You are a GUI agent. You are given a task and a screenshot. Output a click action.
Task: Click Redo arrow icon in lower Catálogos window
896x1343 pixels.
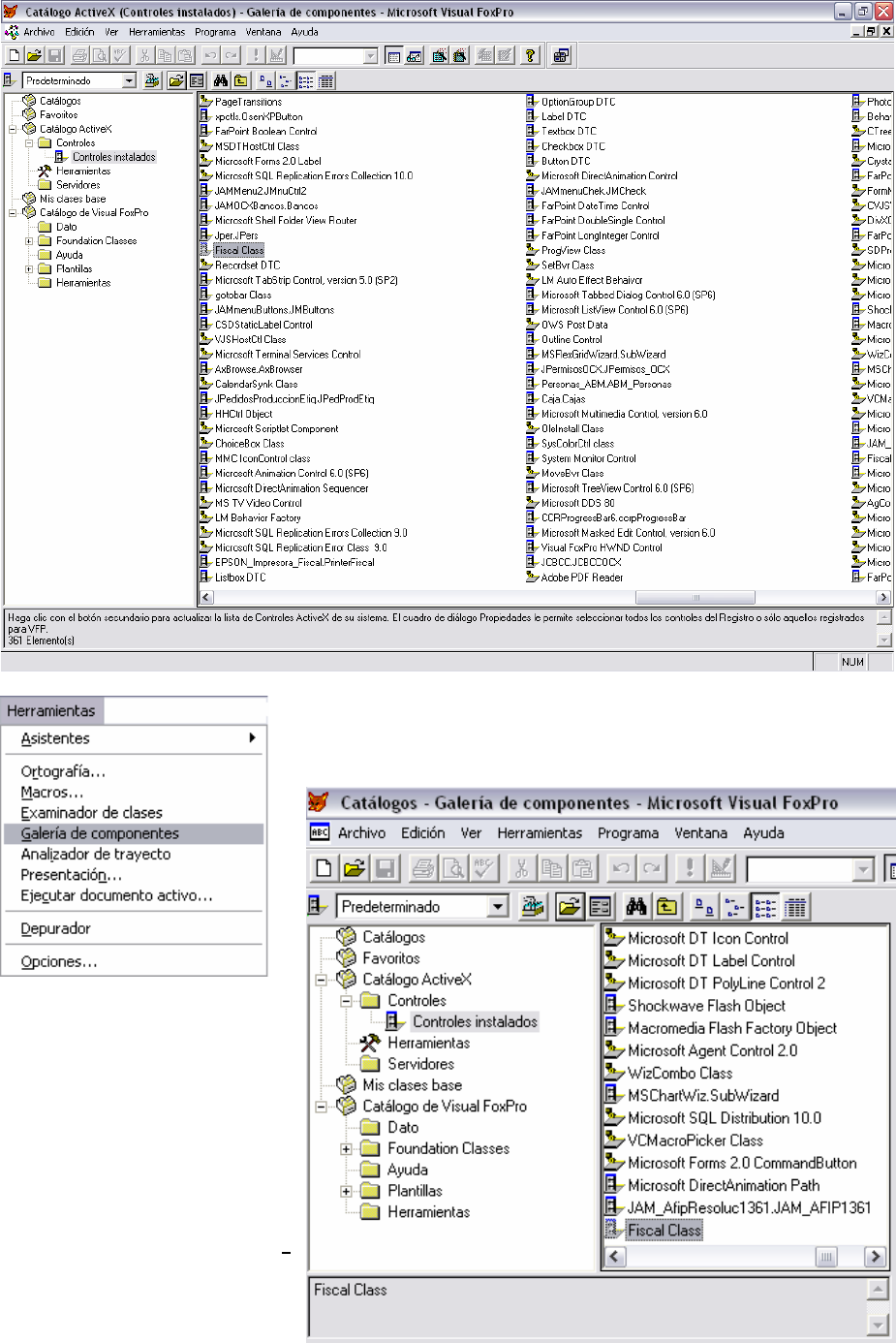click(652, 868)
